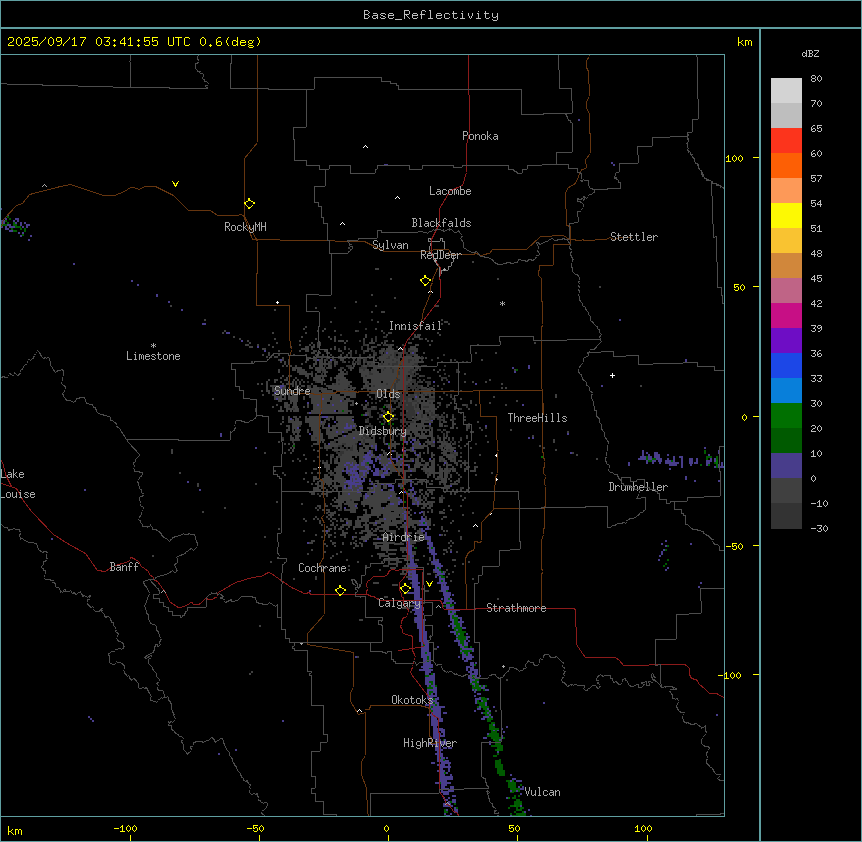Click the yellow diamond between Olds and Didsbury

(388, 417)
